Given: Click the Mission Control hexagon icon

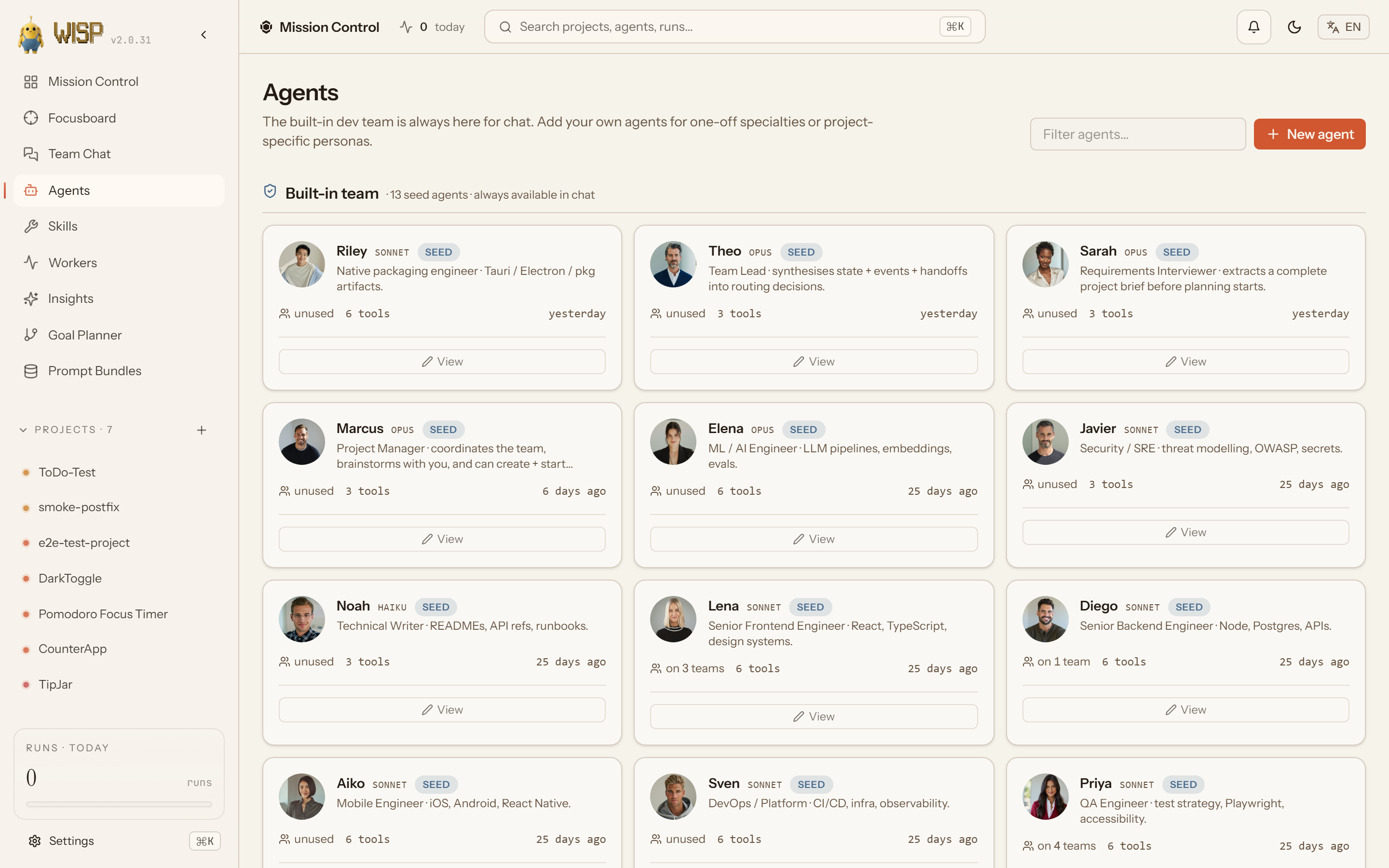Looking at the screenshot, I should [x=266, y=27].
